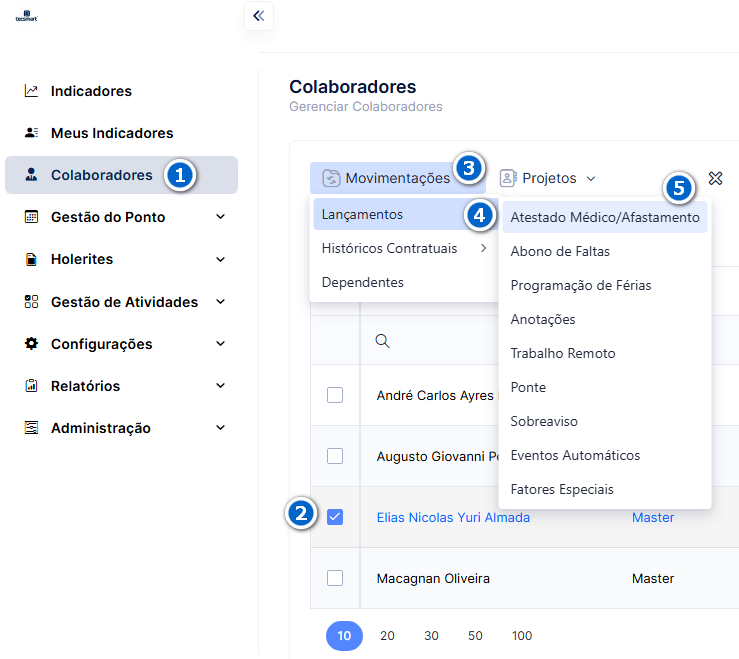739x659 pixels.
Task: Open Colaboradores in sidebar
Action: pos(121,175)
